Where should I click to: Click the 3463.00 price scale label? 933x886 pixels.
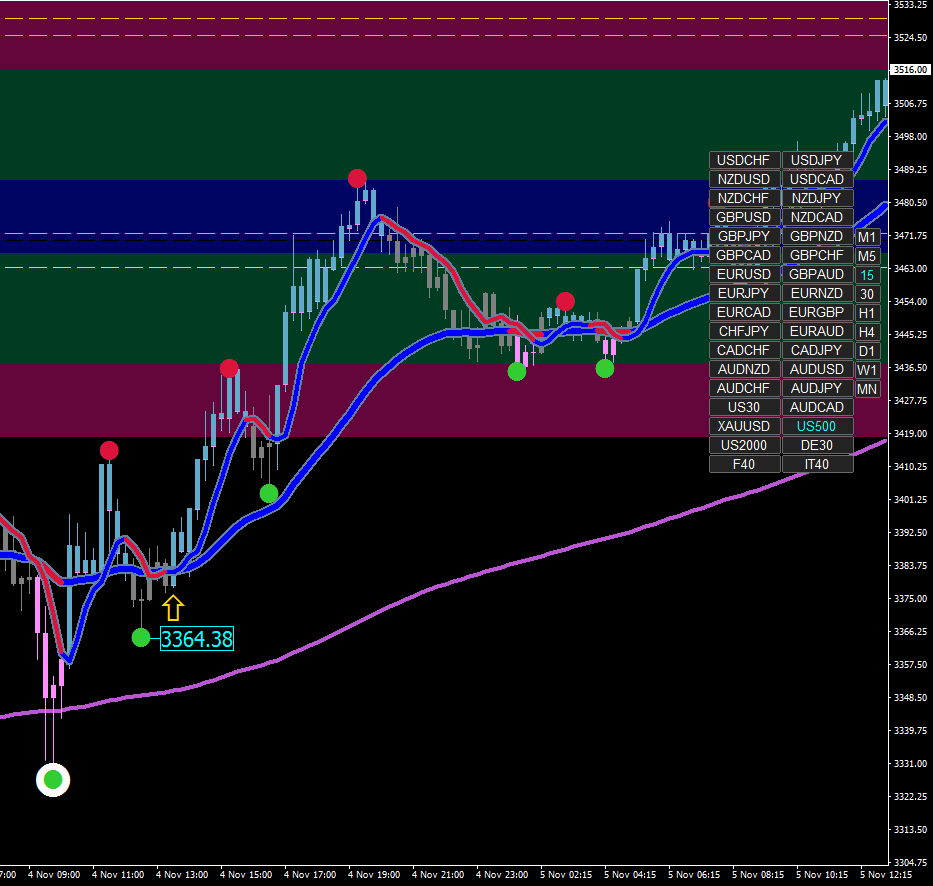click(x=910, y=268)
